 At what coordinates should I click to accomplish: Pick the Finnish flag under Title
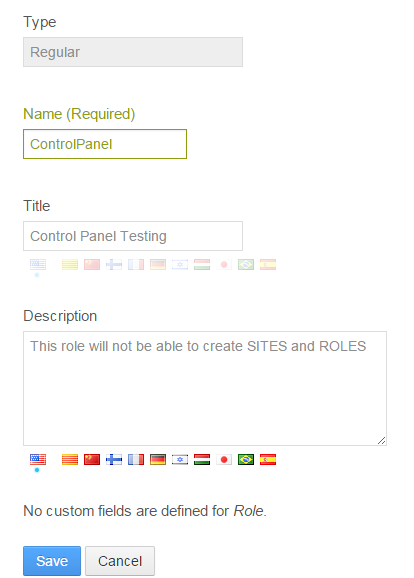(x=114, y=265)
